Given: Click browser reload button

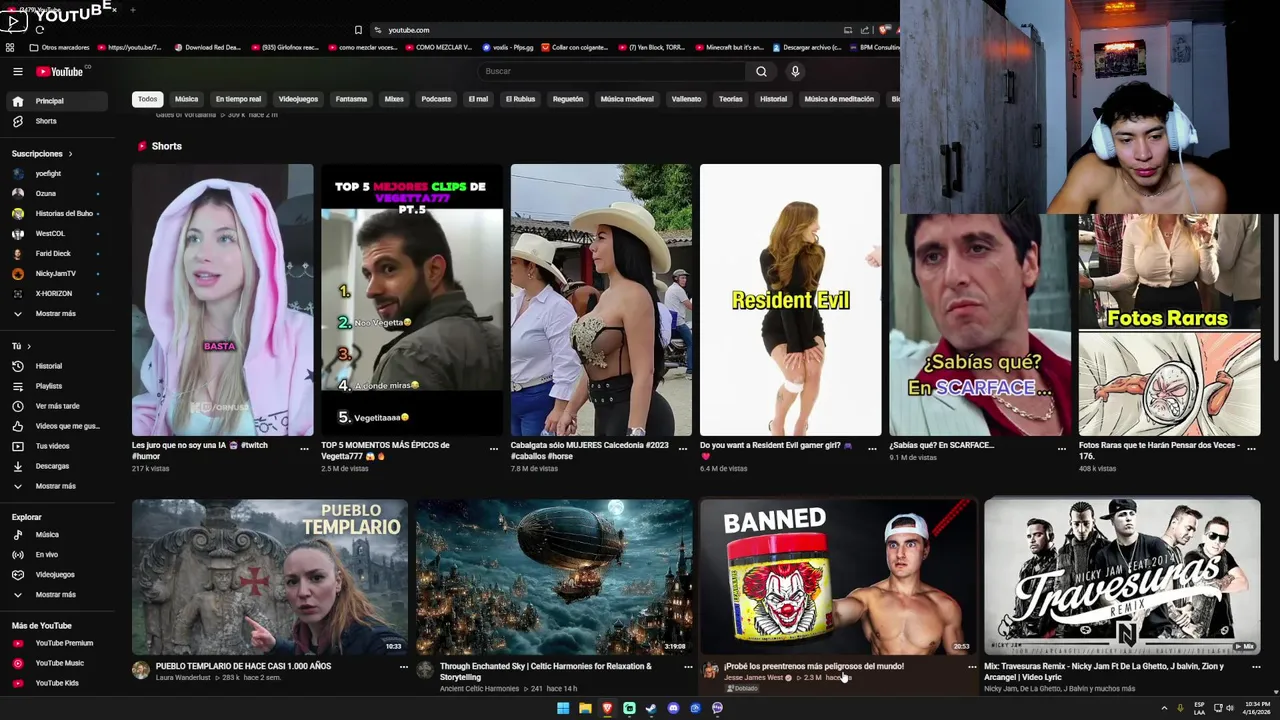Looking at the screenshot, I should [39, 30].
